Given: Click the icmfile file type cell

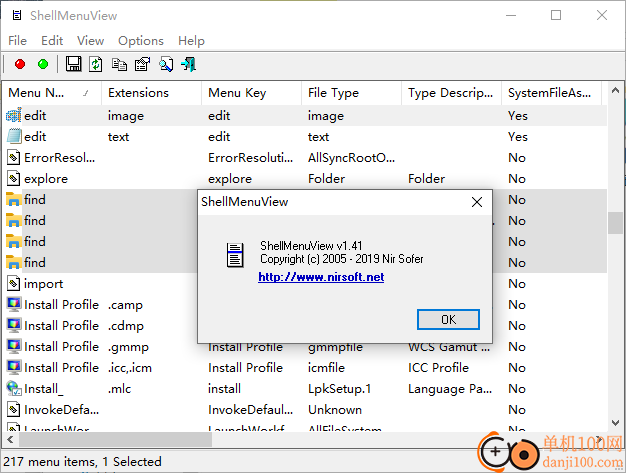Looking at the screenshot, I should pyautogui.click(x=326, y=368).
